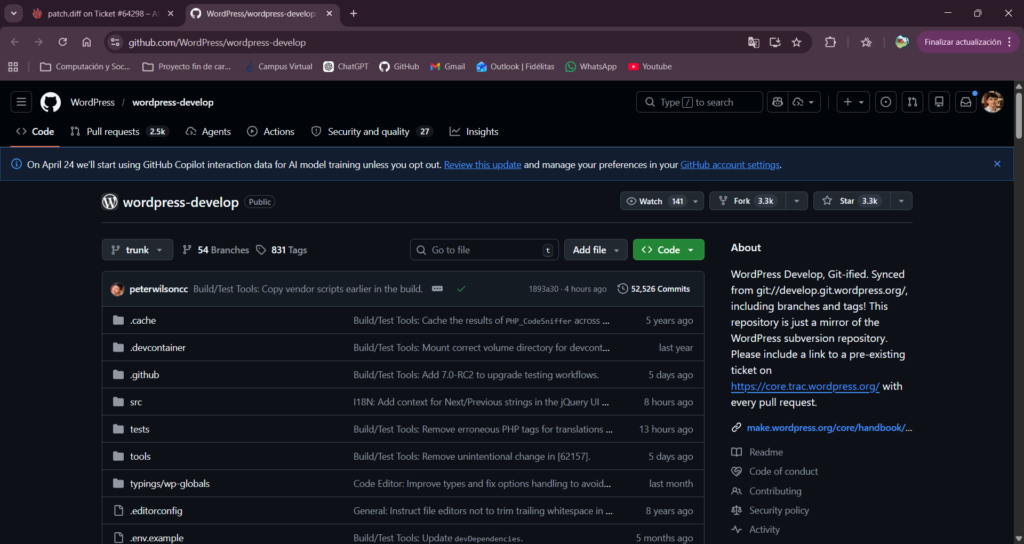The height and width of the screenshot is (544, 1024).
Task: Open the .cache folder
Action: click(x=142, y=320)
